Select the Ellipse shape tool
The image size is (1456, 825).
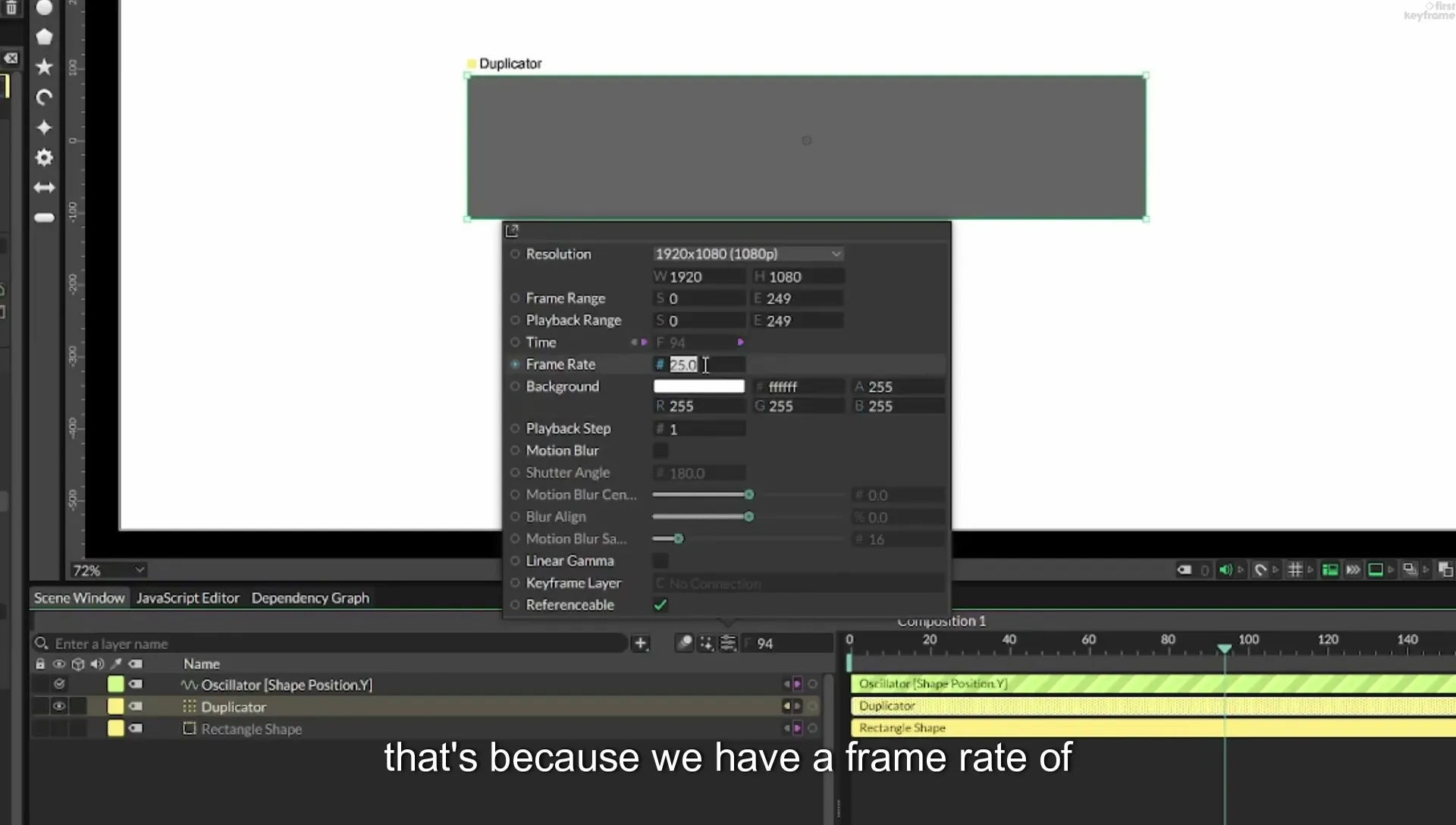point(44,8)
